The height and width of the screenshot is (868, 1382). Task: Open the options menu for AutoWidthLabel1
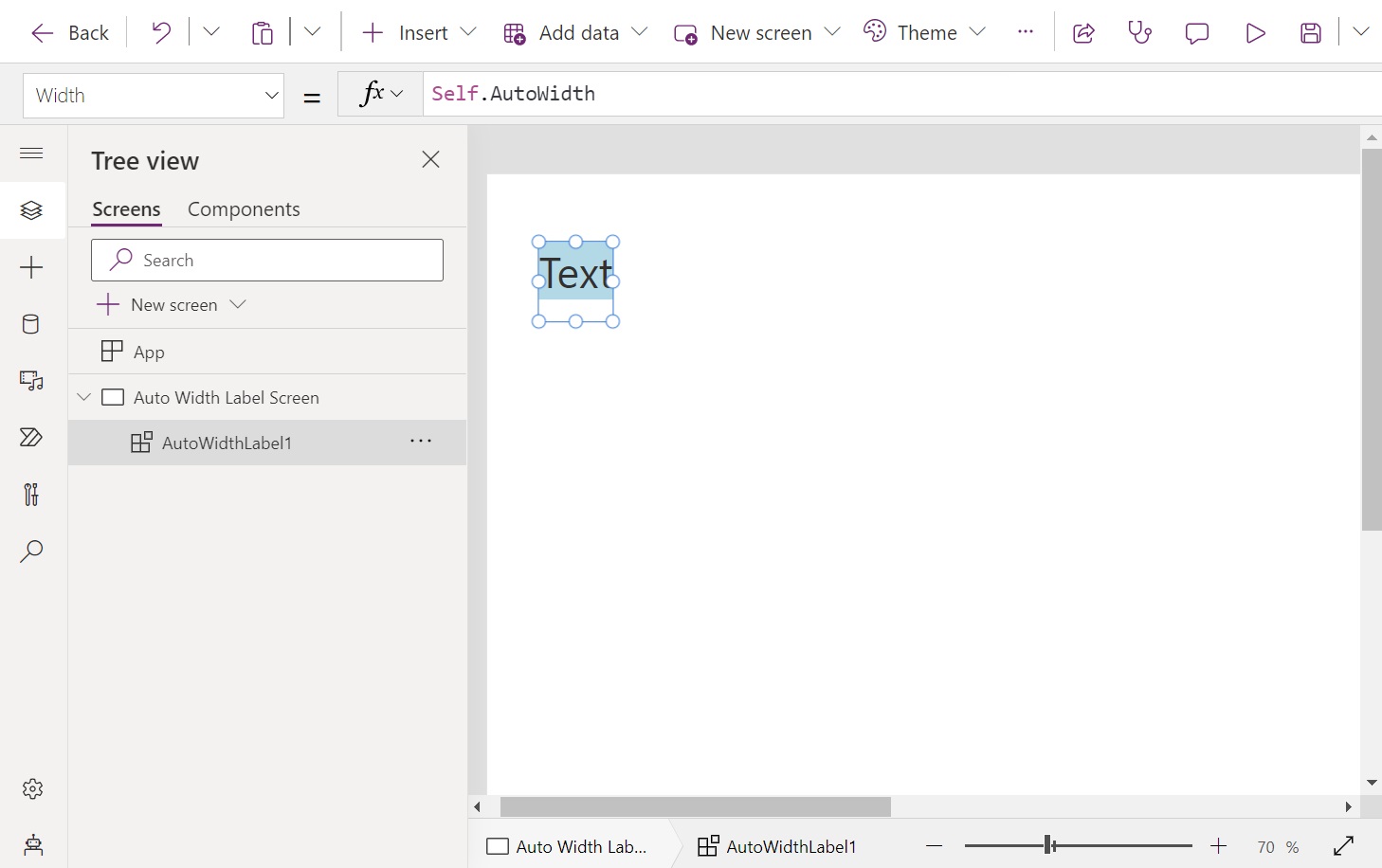click(x=421, y=442)
